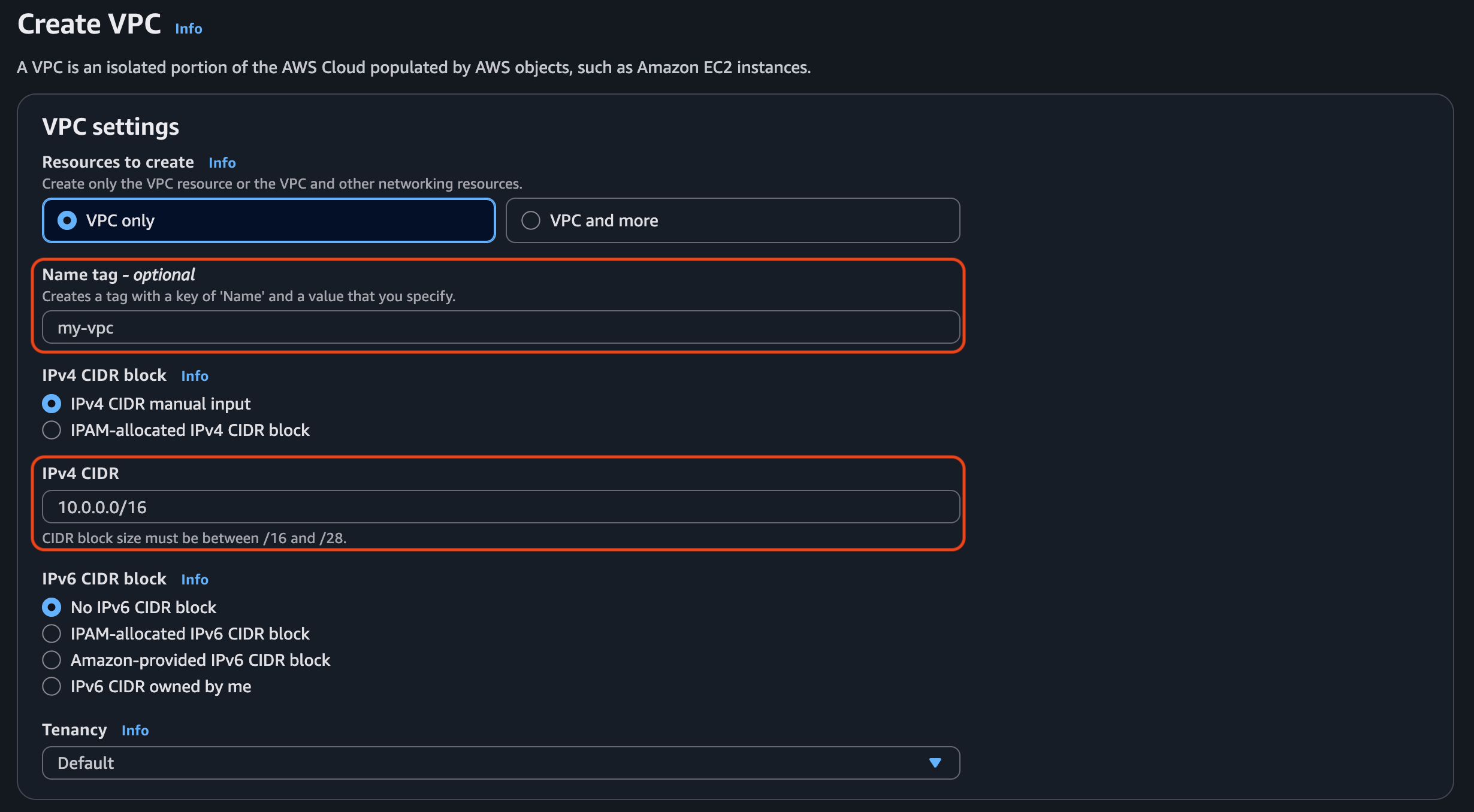This screenshot has width=1474, height=812.
Task: Select IPv6 CIDR owned by me
Action: click(x=52, y=687)
